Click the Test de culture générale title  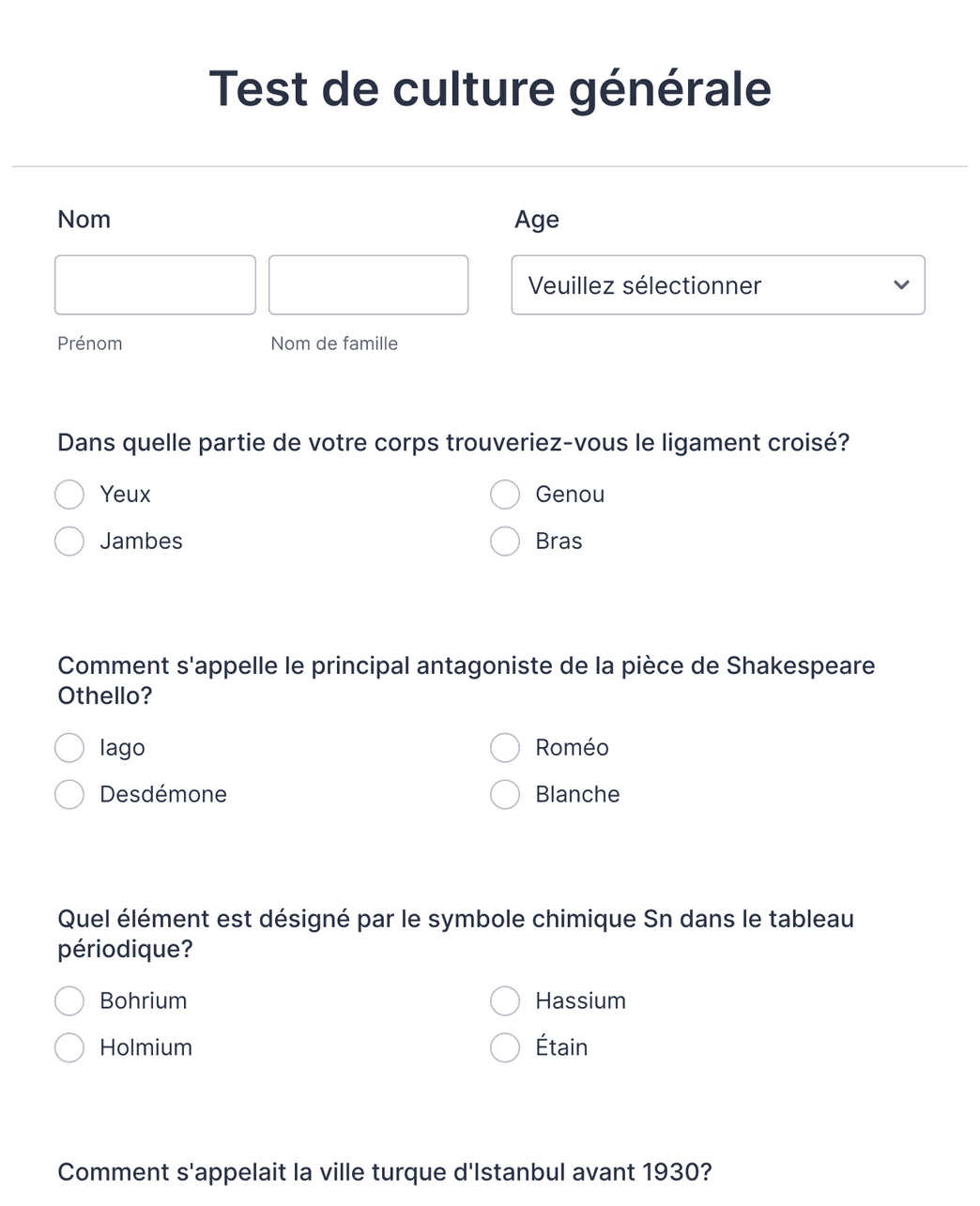point(490,87)
